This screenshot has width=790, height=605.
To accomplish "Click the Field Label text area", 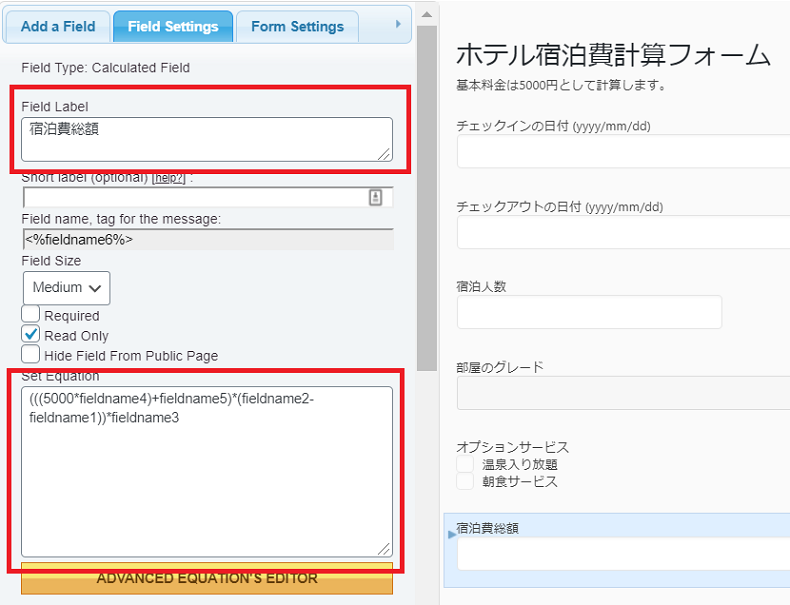I will (x=207, y=140).
